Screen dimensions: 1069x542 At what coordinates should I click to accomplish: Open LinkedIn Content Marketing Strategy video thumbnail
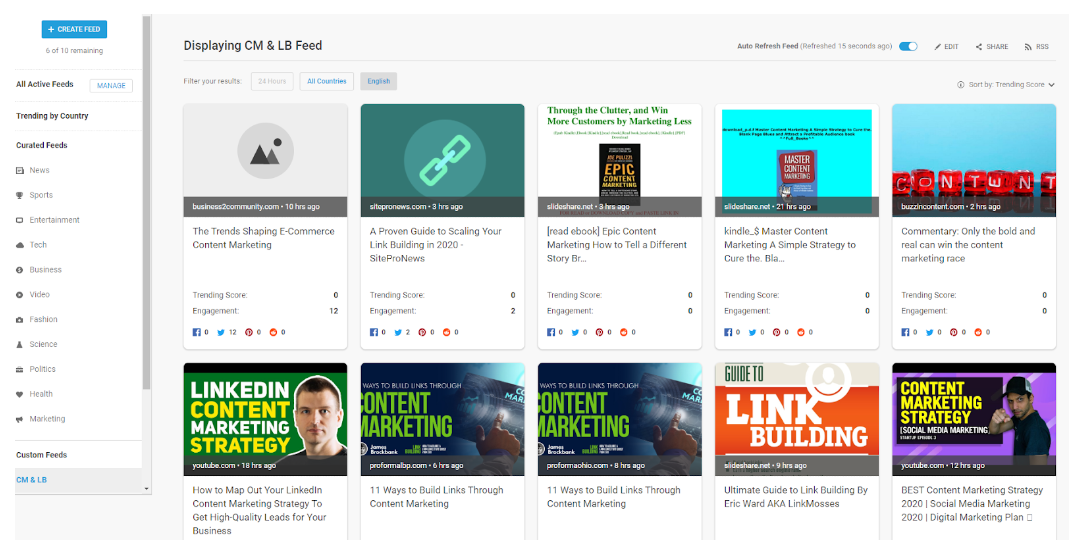pyautogui.click(x=265, y=419)
